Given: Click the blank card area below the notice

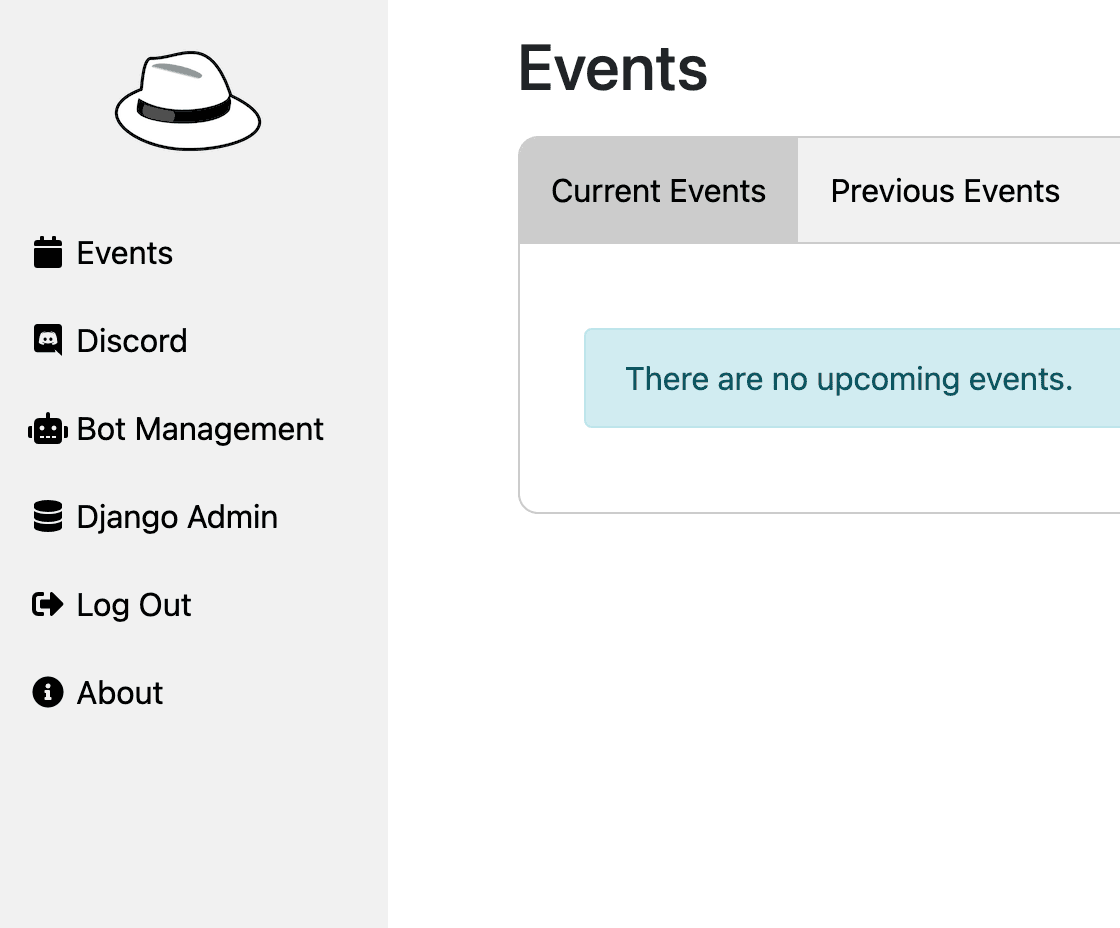Looking at the screenshot, I should coord(821,470).
